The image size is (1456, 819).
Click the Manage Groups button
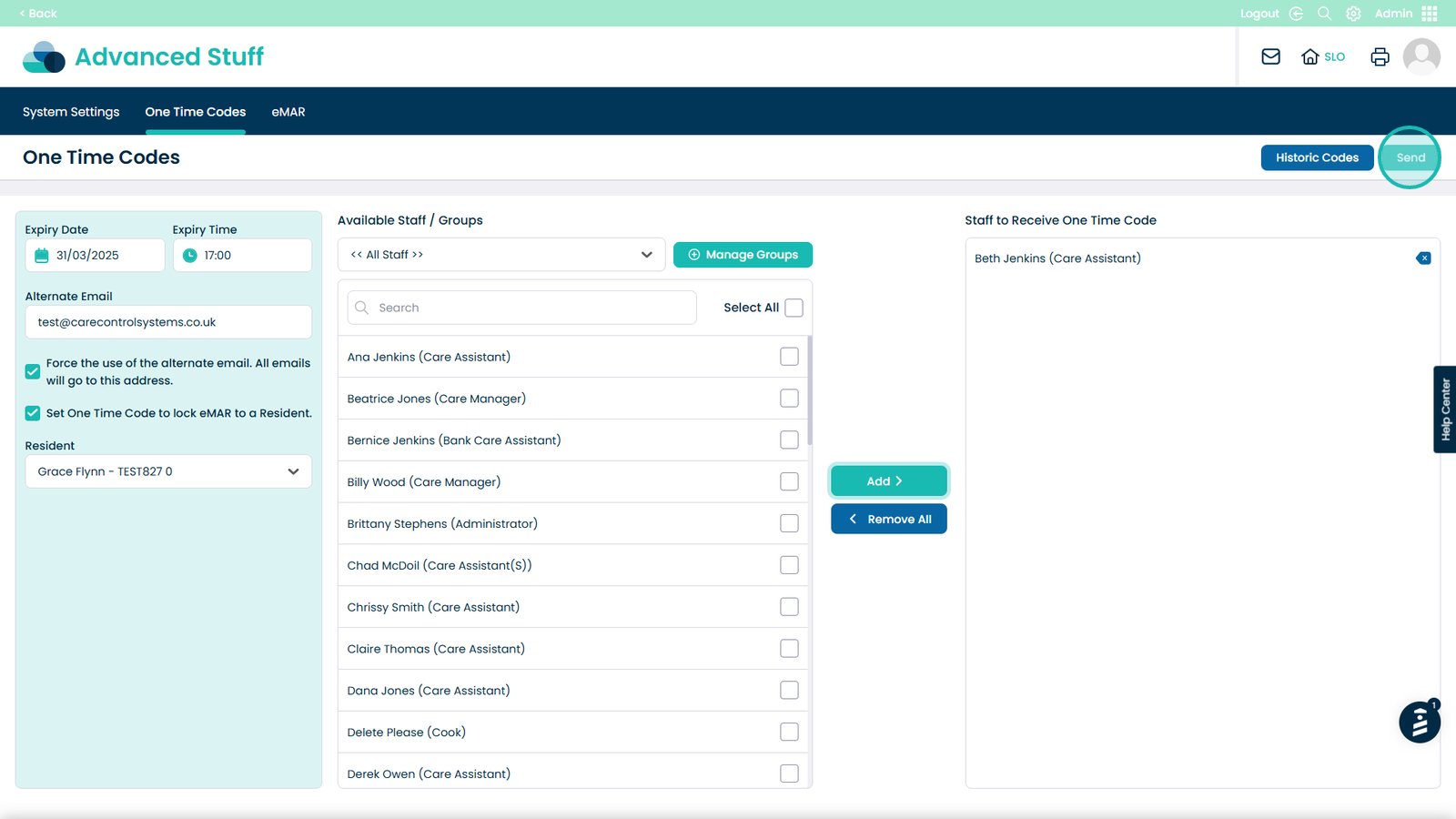click(743, 255)
